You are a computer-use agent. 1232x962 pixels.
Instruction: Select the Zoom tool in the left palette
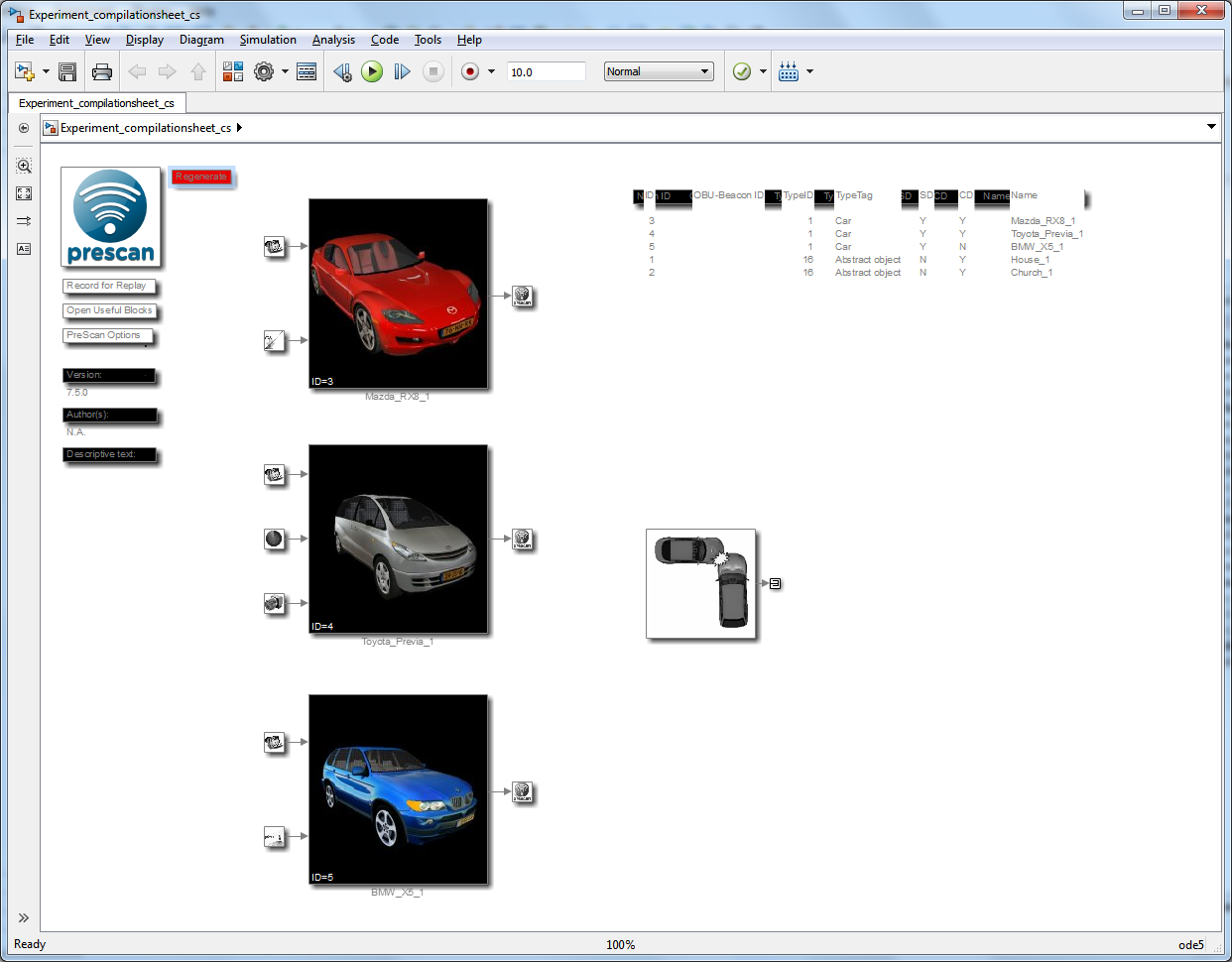24,166
